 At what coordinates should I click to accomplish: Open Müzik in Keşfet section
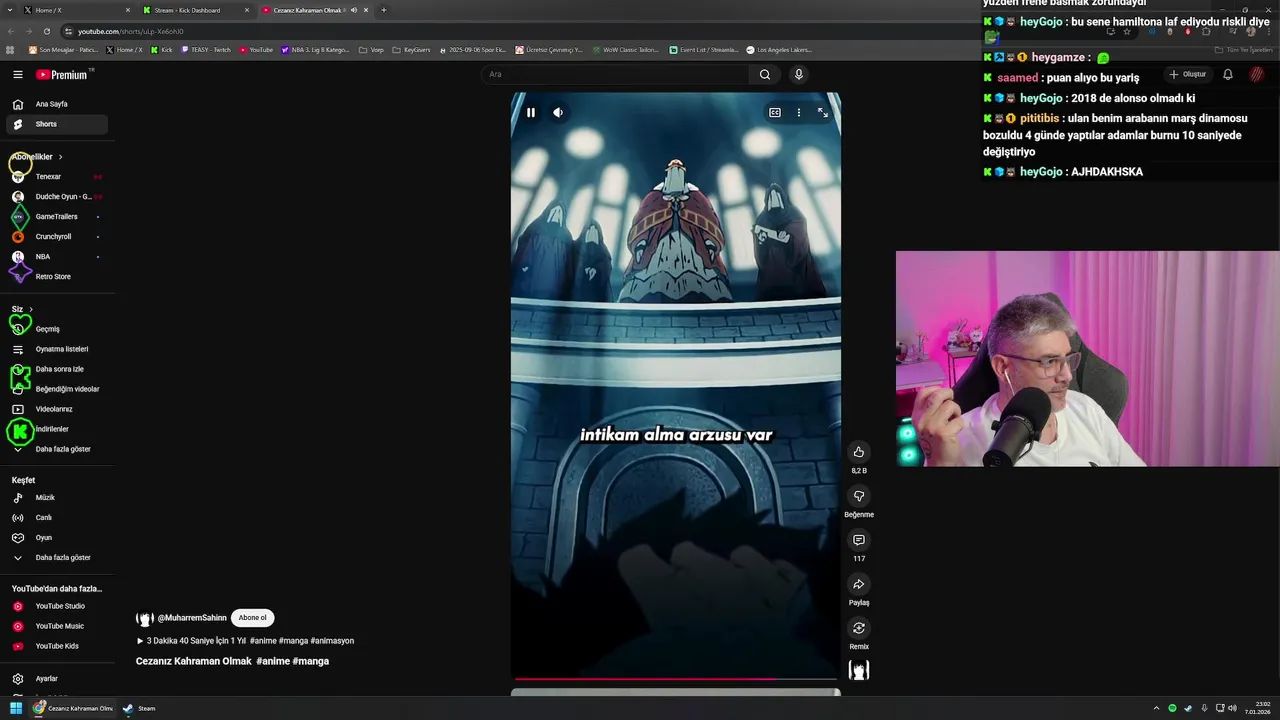57,498
